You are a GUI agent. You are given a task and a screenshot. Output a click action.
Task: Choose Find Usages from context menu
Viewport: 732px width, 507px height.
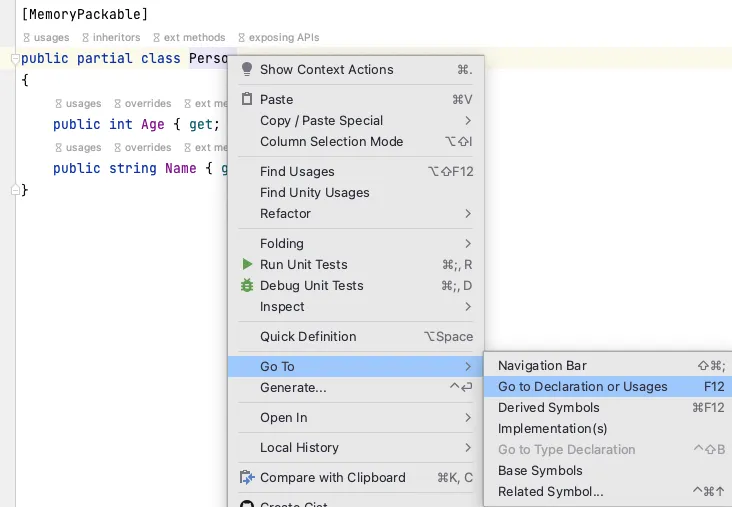click(x=297, y=172)
